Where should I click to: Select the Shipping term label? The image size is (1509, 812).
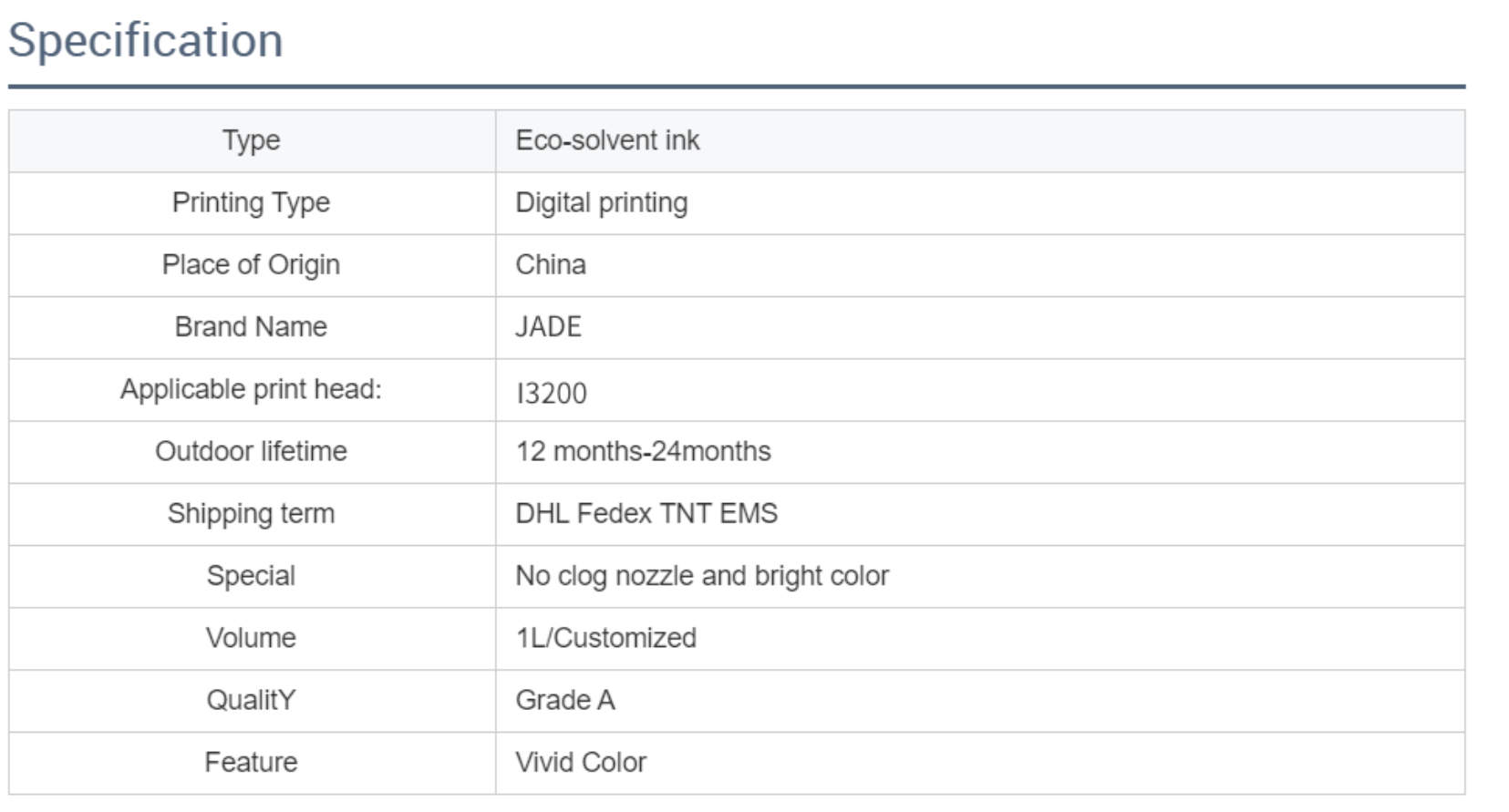(x=251, y=514)
